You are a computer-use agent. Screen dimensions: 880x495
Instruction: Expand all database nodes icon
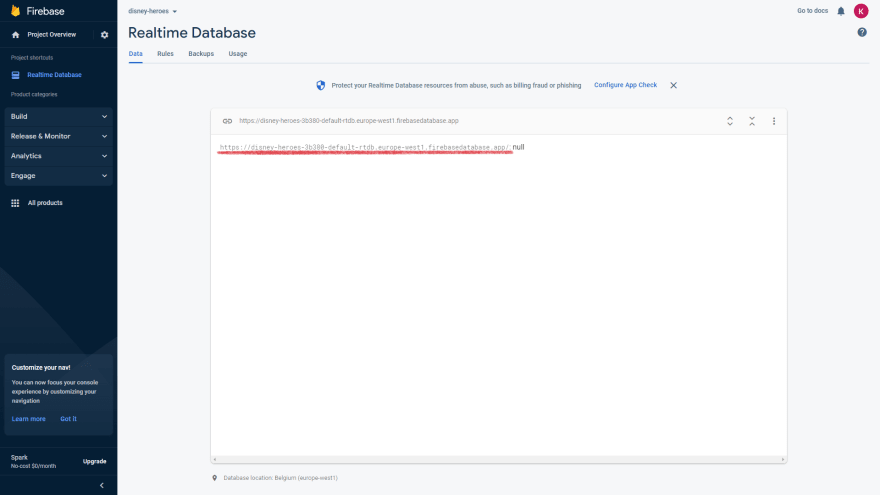point(730,121)
